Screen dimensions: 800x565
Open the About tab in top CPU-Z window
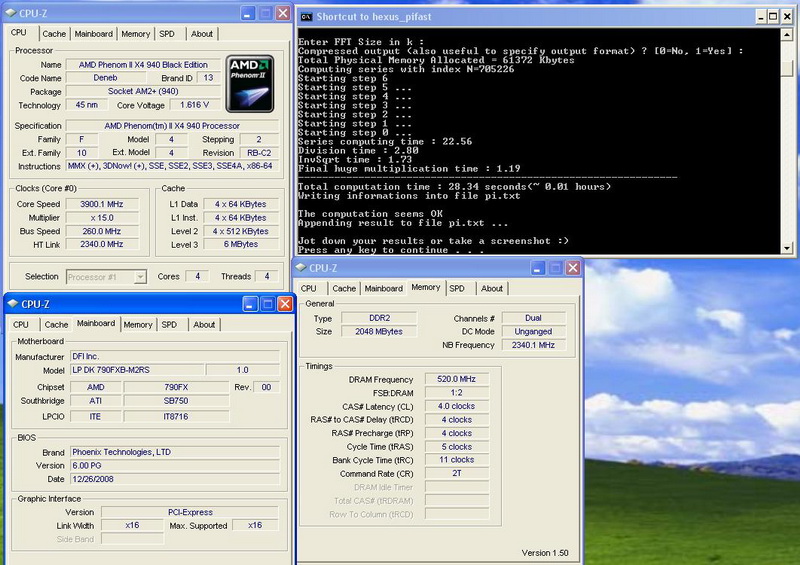tap(202, 34)
